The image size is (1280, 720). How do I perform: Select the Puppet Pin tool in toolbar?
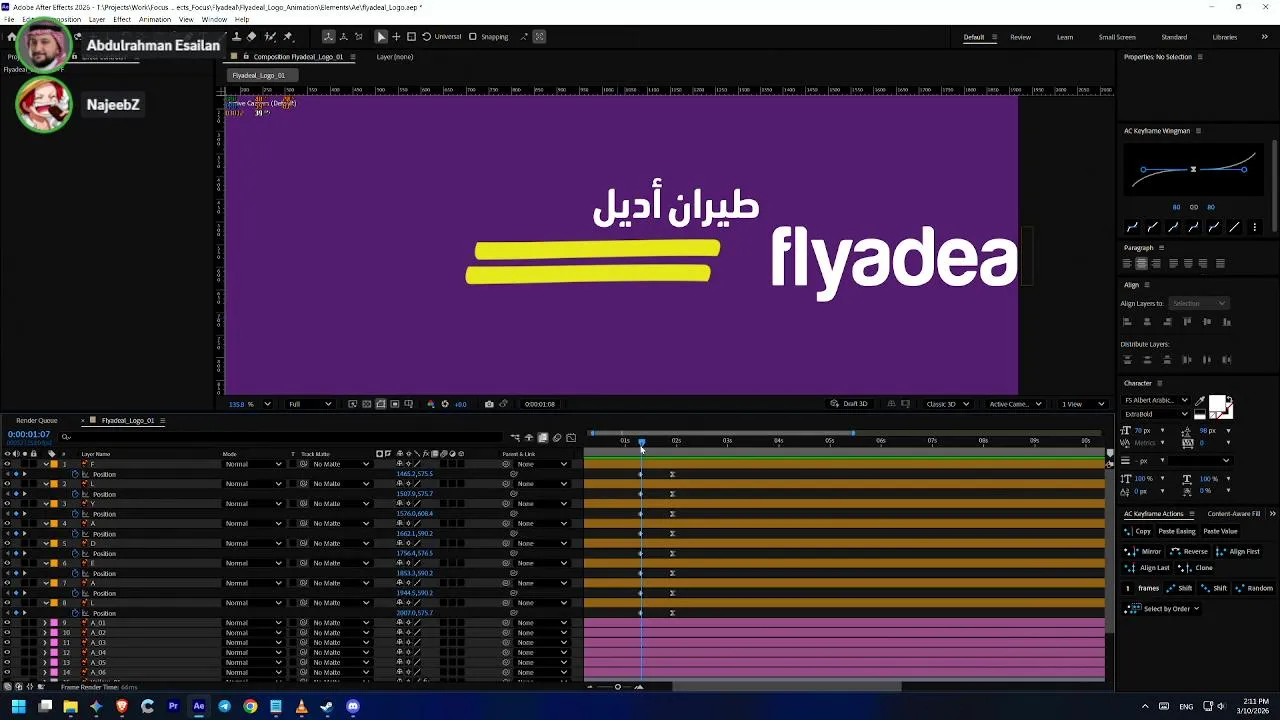288,37
